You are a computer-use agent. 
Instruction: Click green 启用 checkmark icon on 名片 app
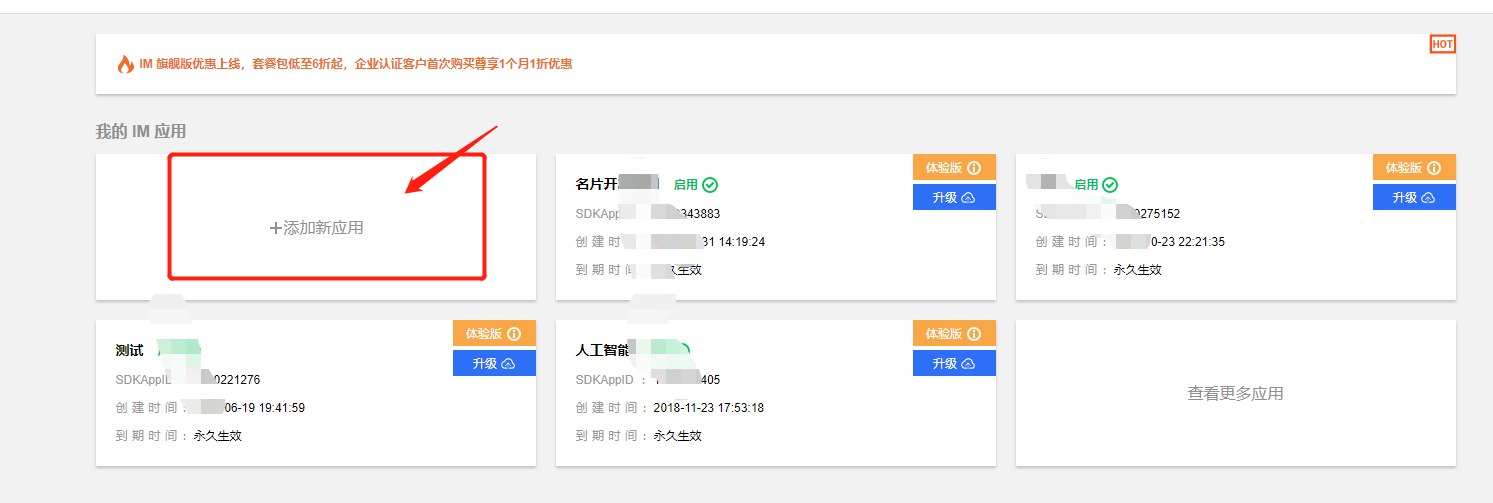[x=710, y=185]
